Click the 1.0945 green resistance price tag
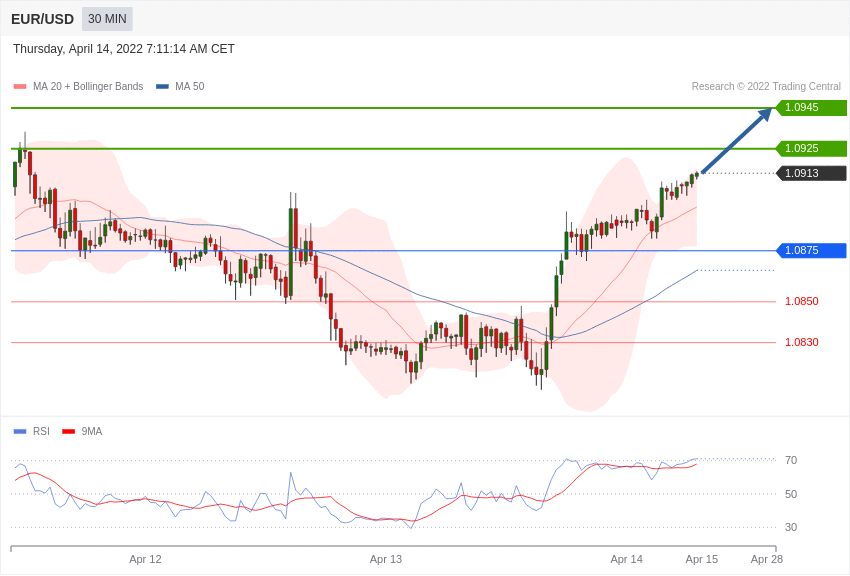The image size is (850, 576). point(812,107)
